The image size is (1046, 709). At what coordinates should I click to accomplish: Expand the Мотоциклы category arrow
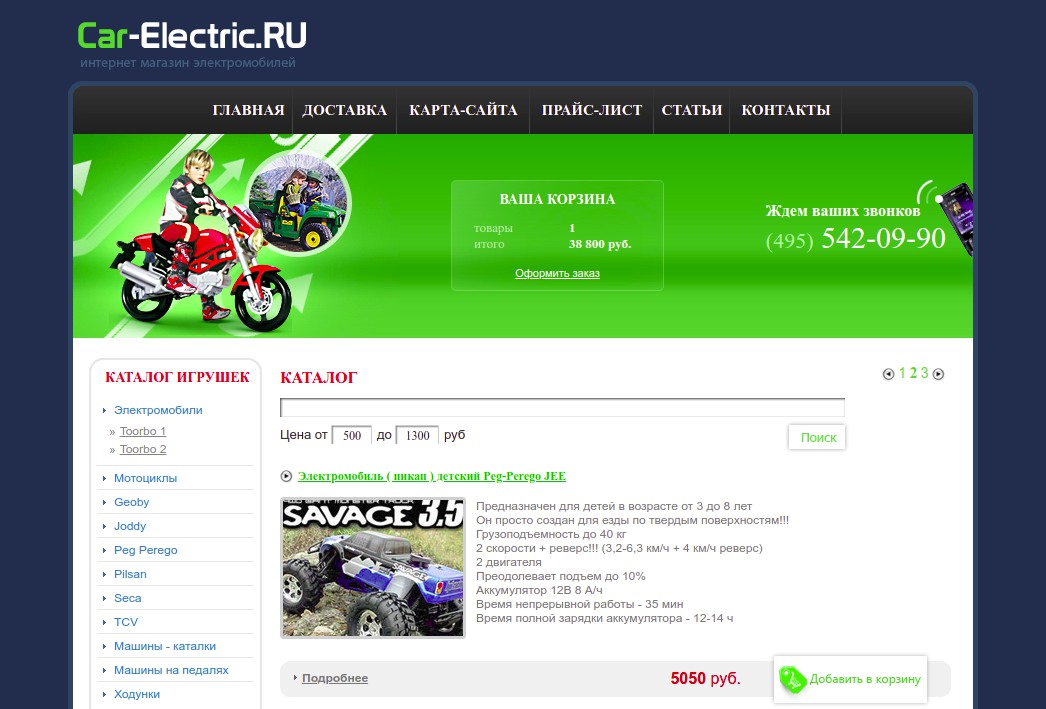coord(105,478)
